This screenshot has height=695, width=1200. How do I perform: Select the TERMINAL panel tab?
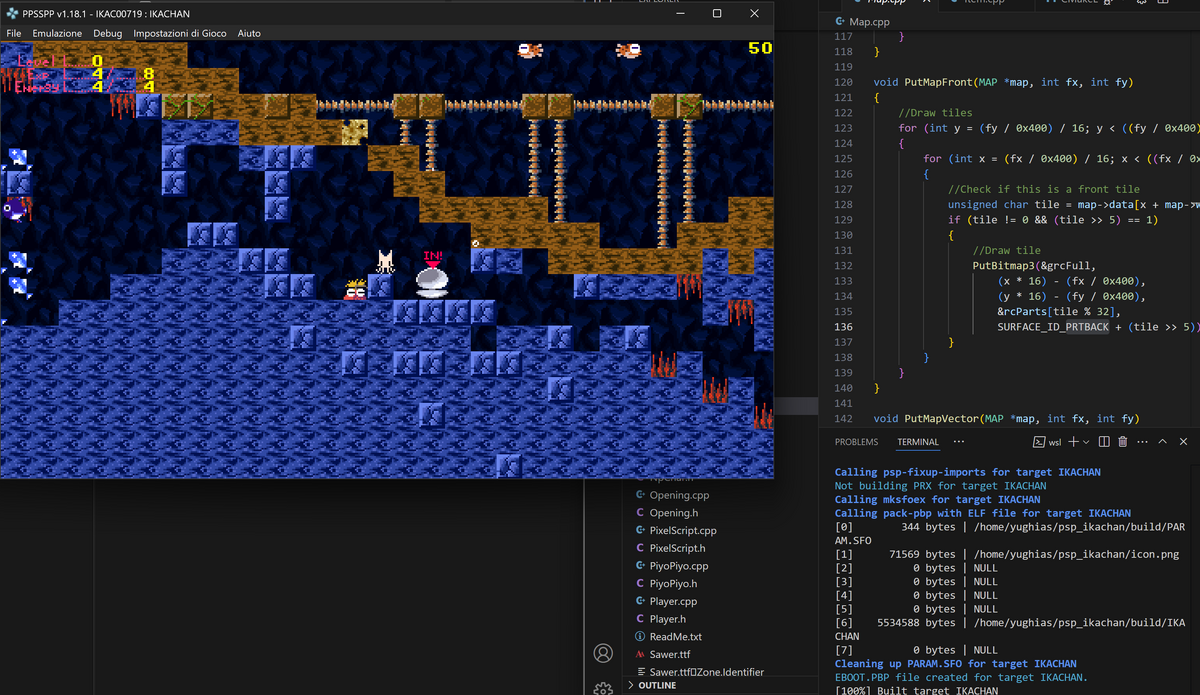click(918, 442)
